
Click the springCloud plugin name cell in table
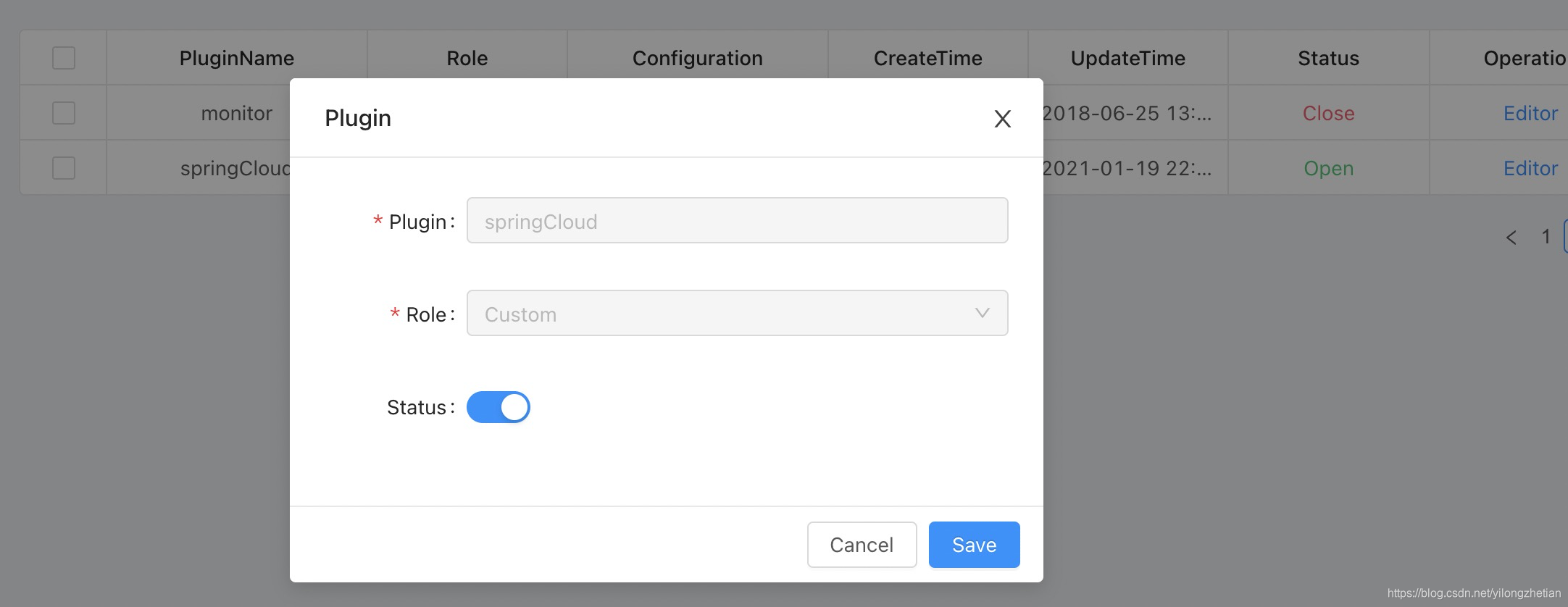(235, 168)
